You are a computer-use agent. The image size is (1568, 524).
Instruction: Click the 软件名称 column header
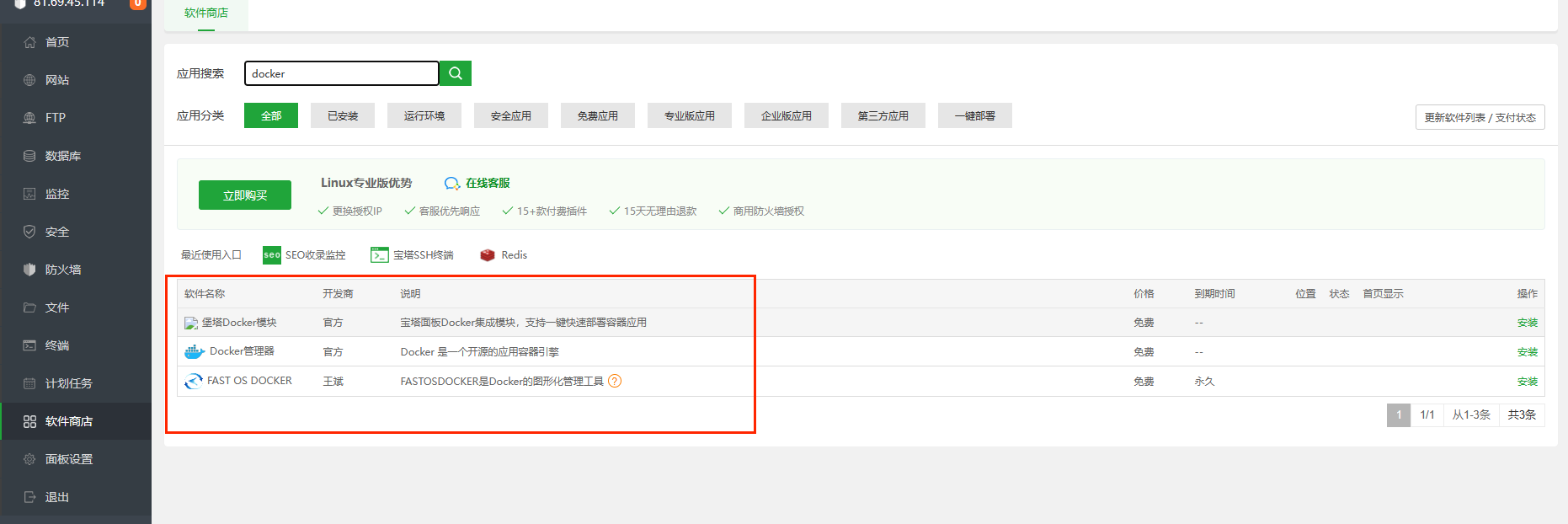point(205,294)
